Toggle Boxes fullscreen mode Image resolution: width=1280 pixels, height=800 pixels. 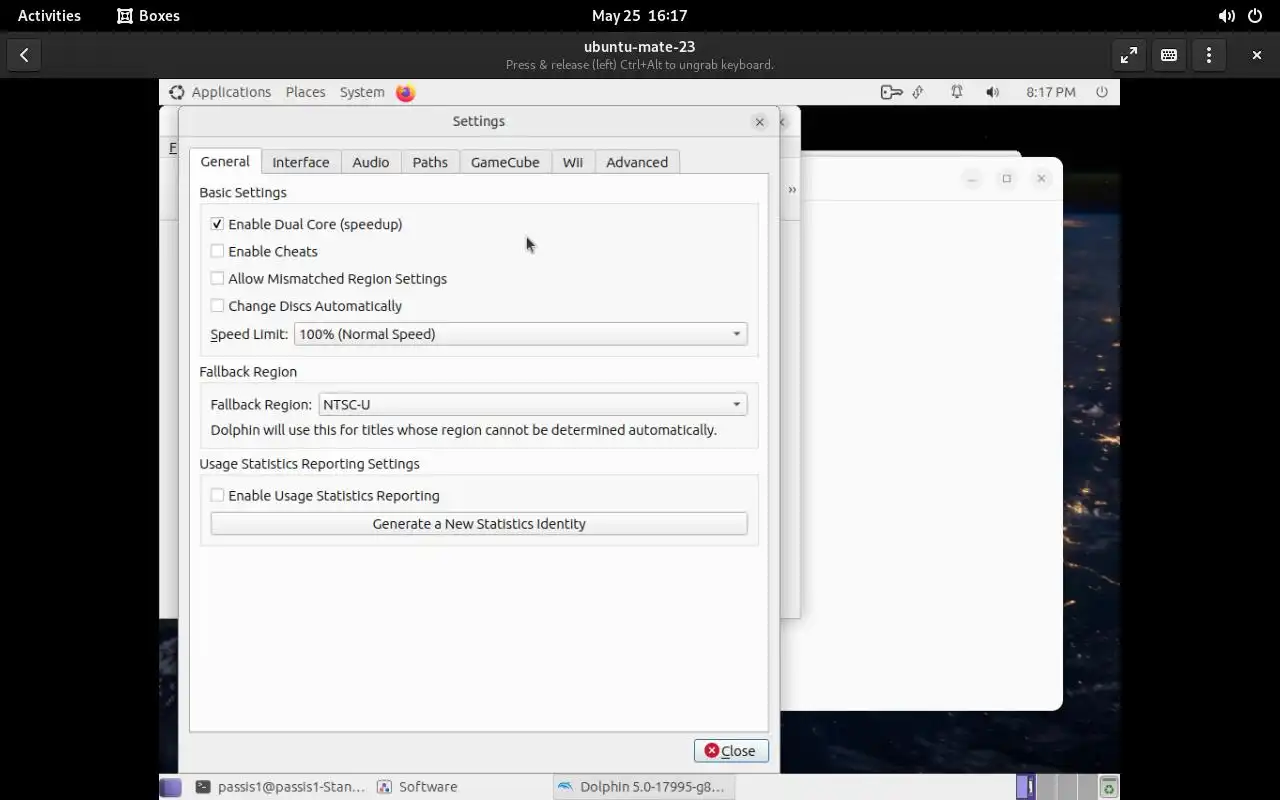tap(1129, 55)
